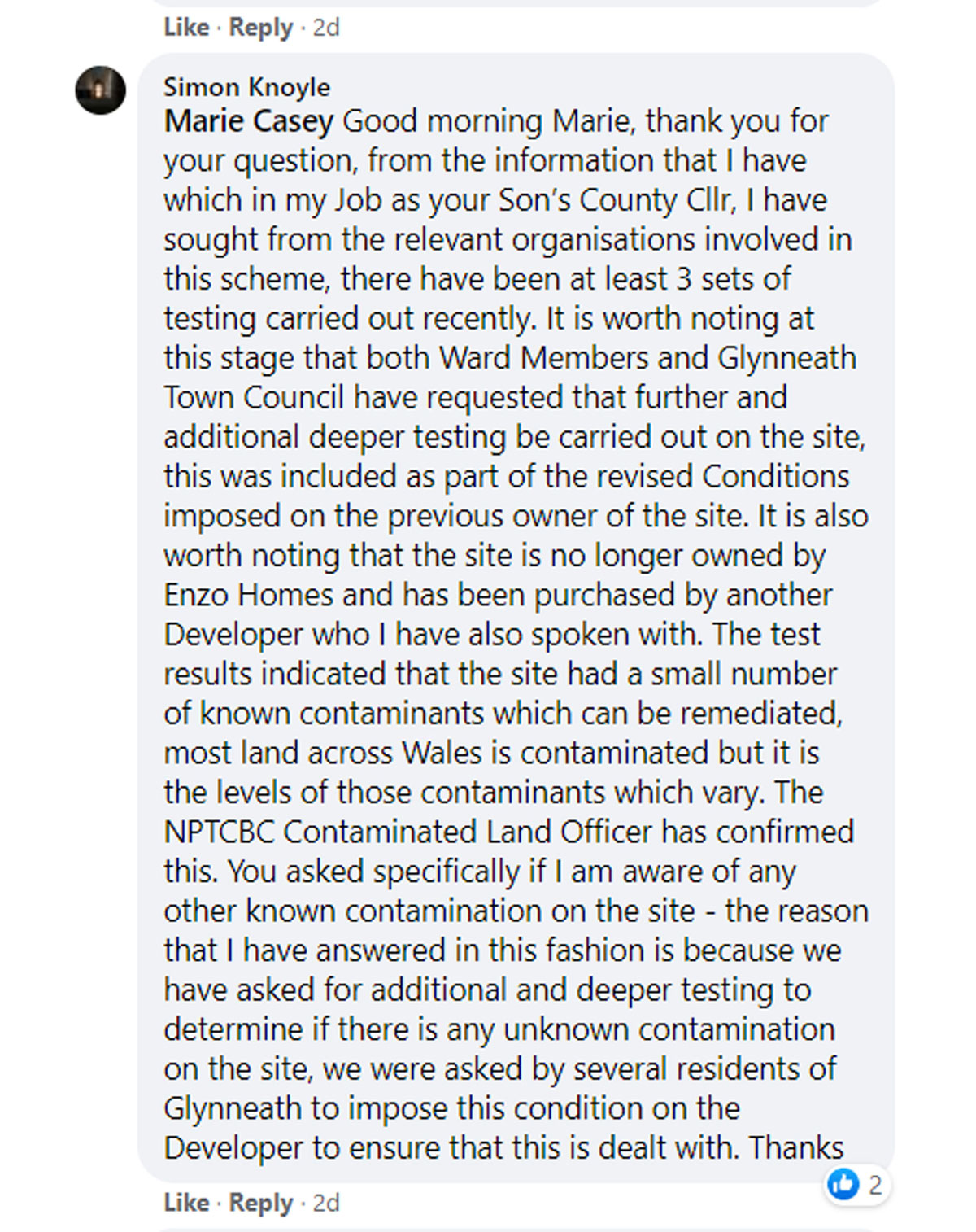Open the top comment's 2d timestamp
Viewport: 976px width, 1232px height.
coord(326,27)
